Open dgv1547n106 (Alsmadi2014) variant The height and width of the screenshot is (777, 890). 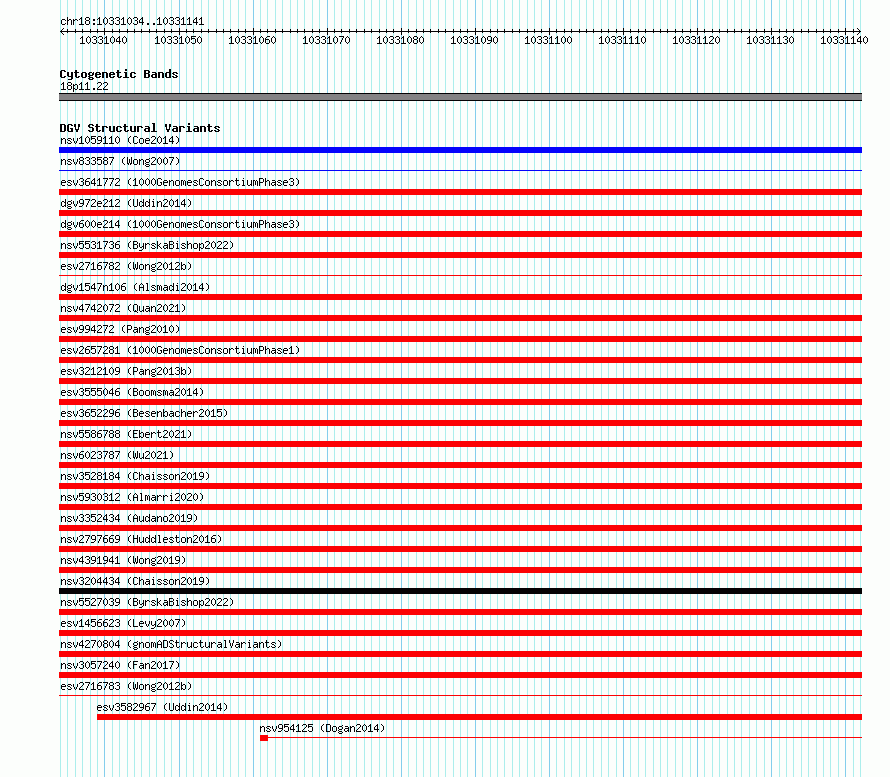tap(135, 287)
